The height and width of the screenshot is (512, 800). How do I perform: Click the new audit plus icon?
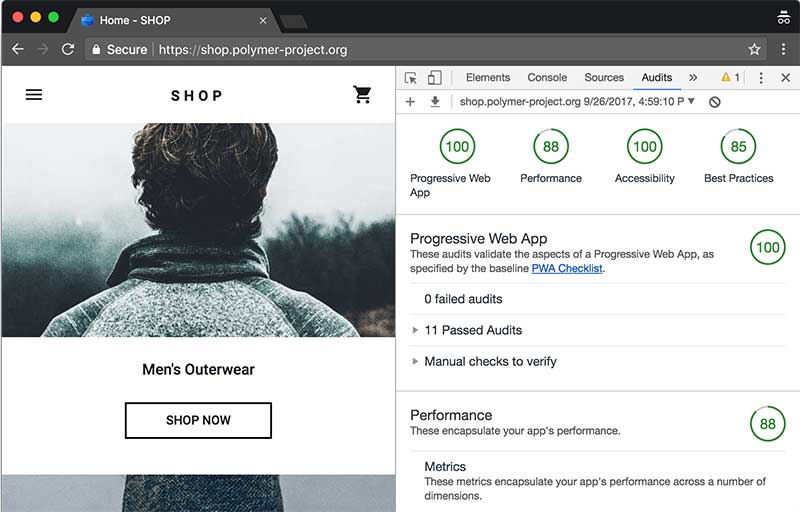410,102
